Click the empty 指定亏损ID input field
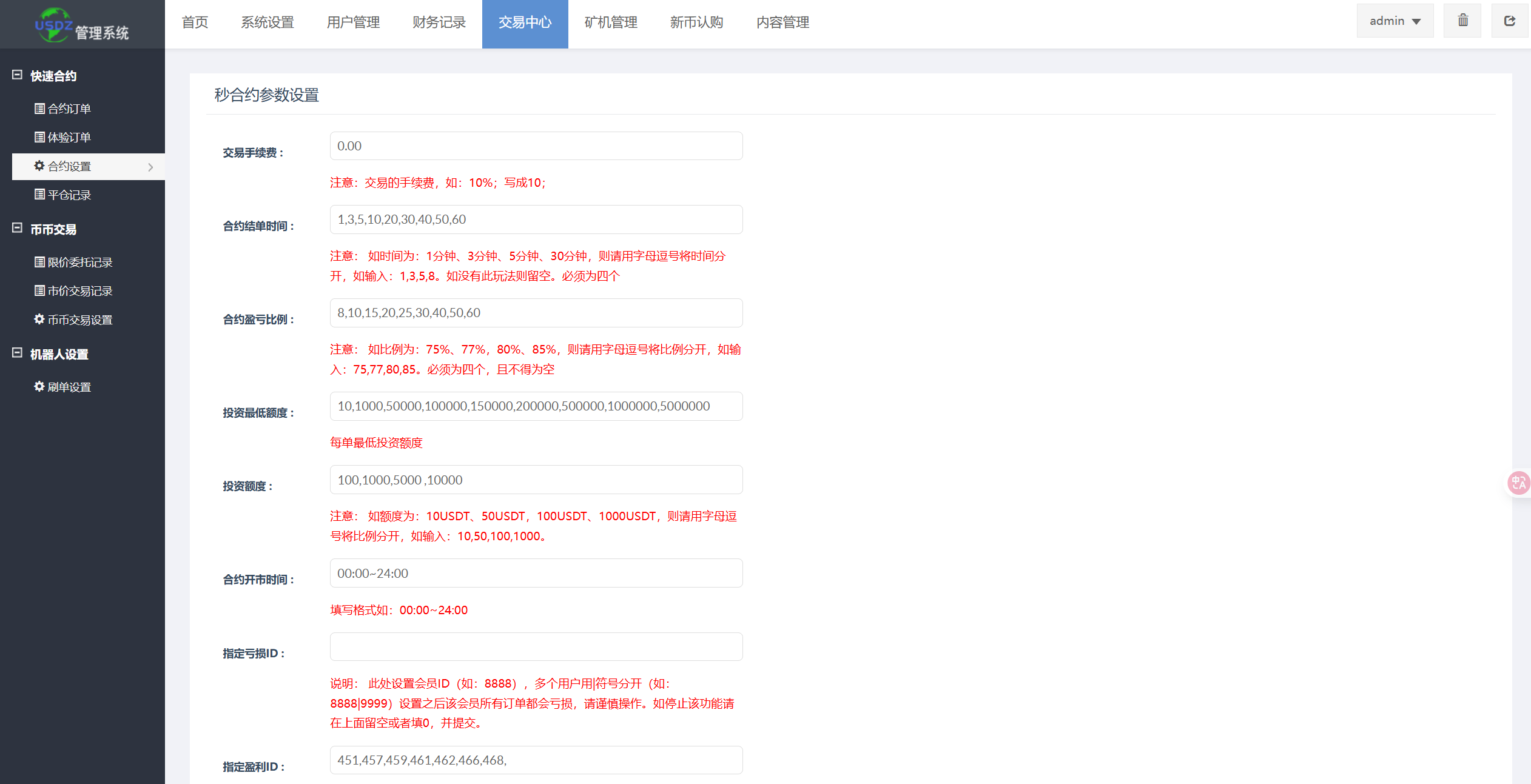The width and height of the screenshot is (1531, 784). (x=536, y=646)
